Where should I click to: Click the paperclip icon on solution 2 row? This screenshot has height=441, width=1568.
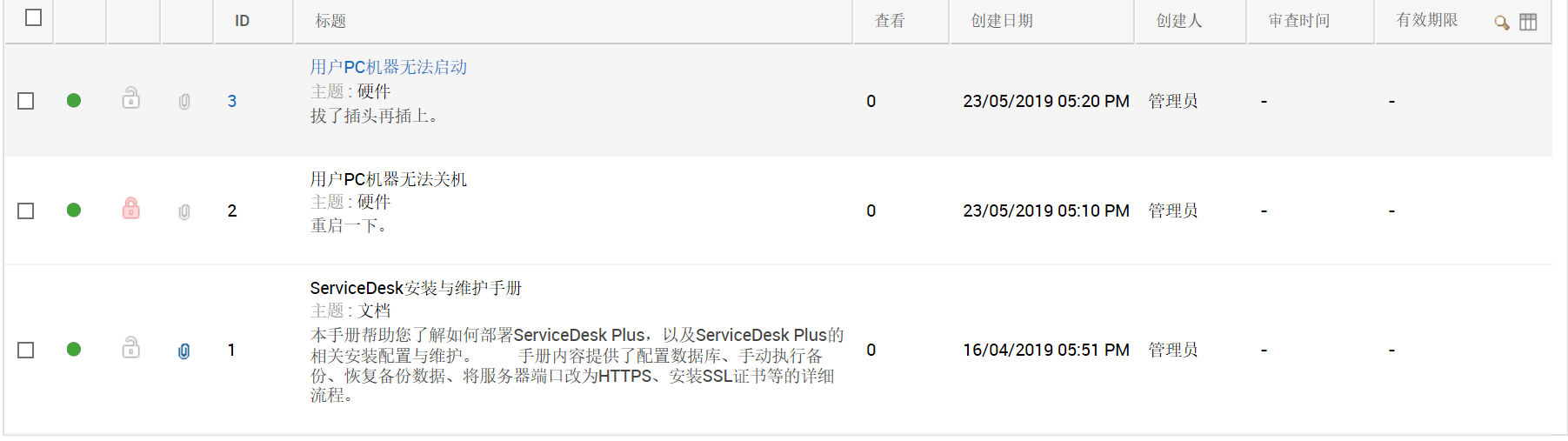tap(184, 211)
